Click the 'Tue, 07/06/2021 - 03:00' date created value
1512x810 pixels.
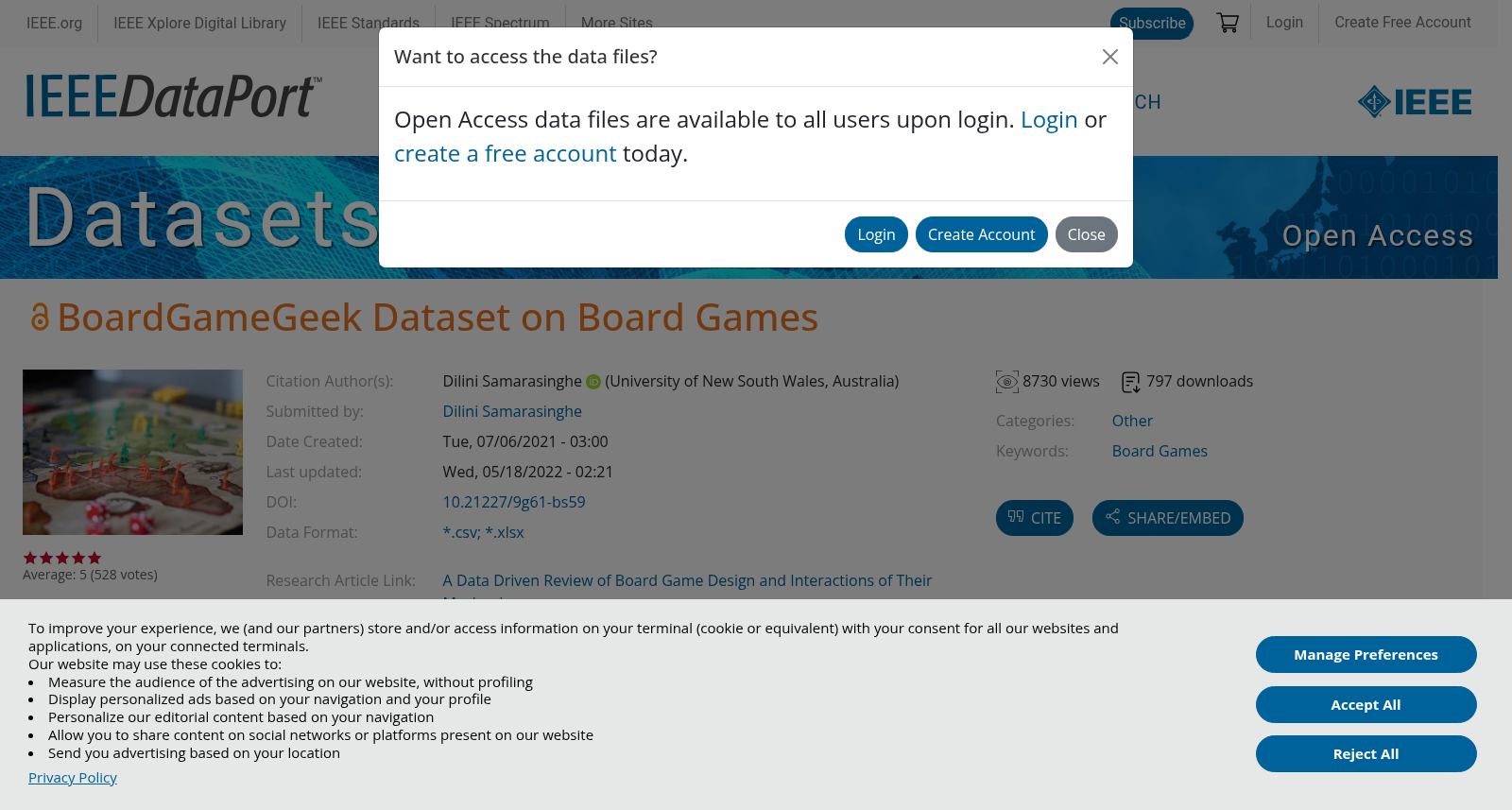coord(525,442)
